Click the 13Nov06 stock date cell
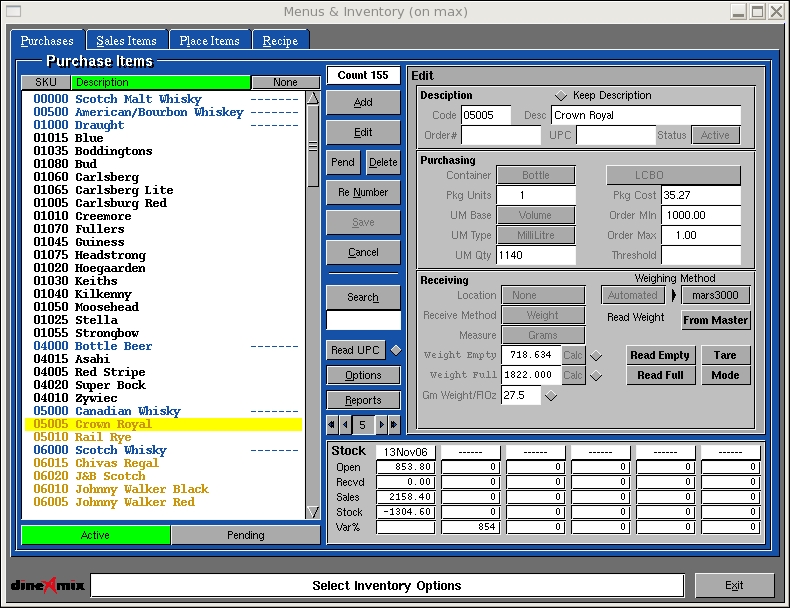Screen dimensions: 790x608 (406, 452)
